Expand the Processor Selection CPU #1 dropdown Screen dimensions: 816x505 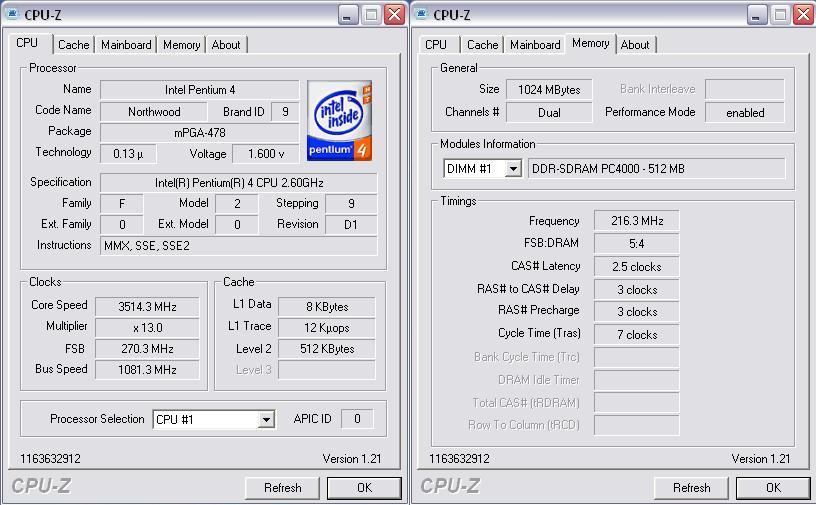pyautogui.click(x=266, y=419)
